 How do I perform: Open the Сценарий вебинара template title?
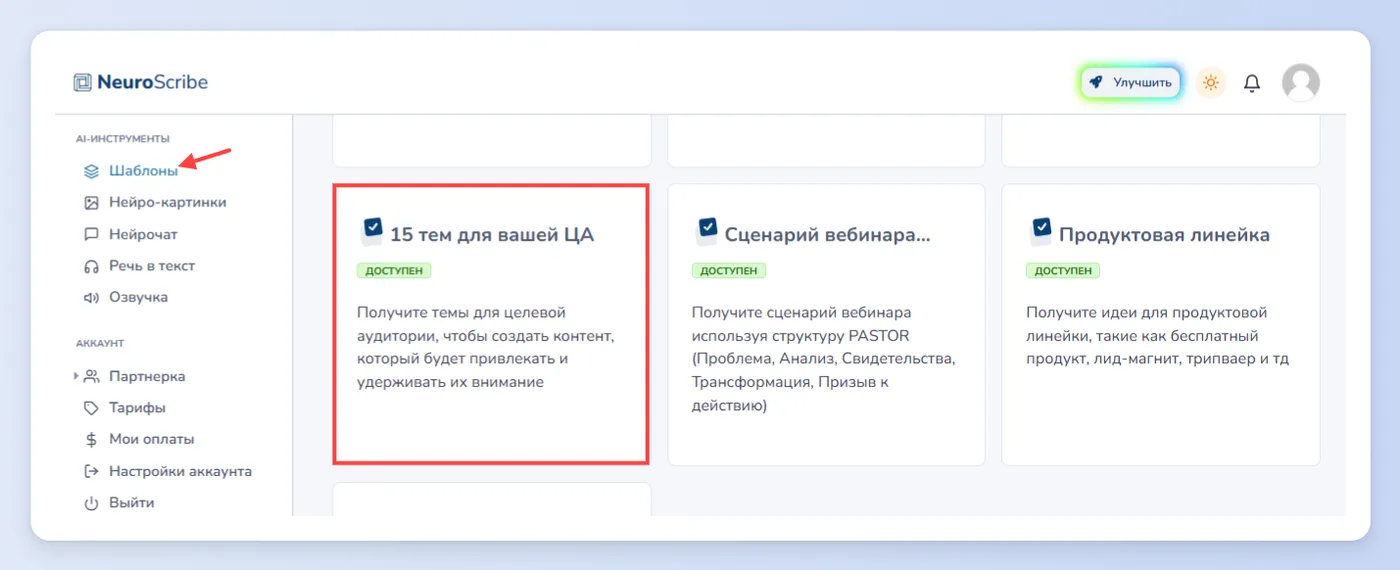(827, 235)
